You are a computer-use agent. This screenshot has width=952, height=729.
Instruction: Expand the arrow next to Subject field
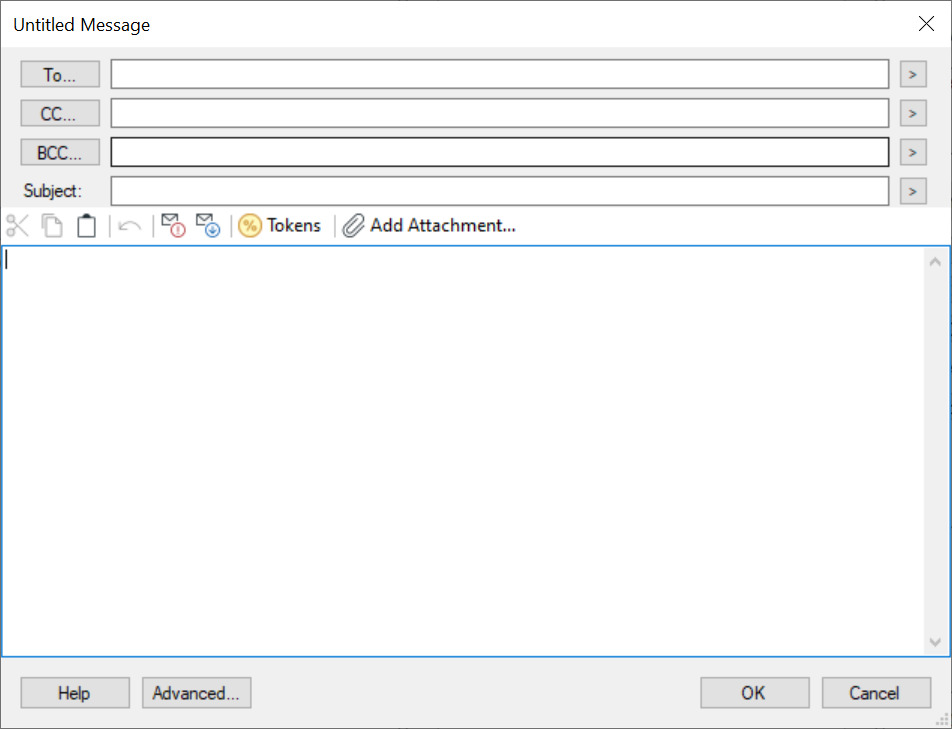click(912, 191)
